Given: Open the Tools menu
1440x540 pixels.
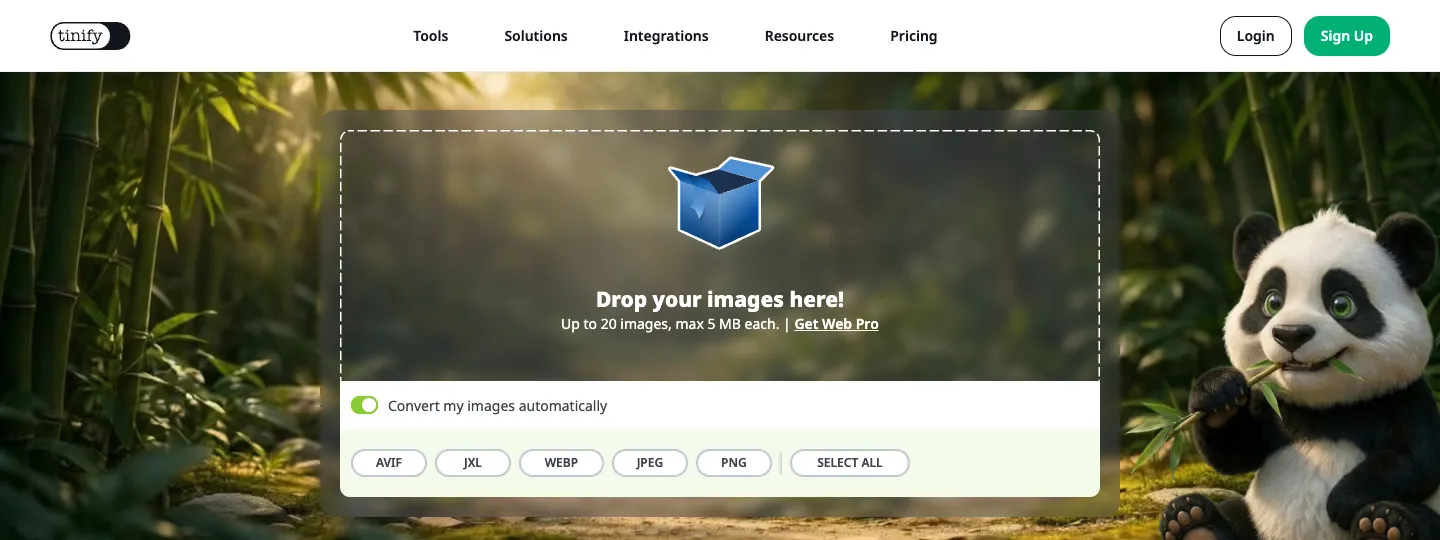Looking at the screenshot, I should [431, 36].
